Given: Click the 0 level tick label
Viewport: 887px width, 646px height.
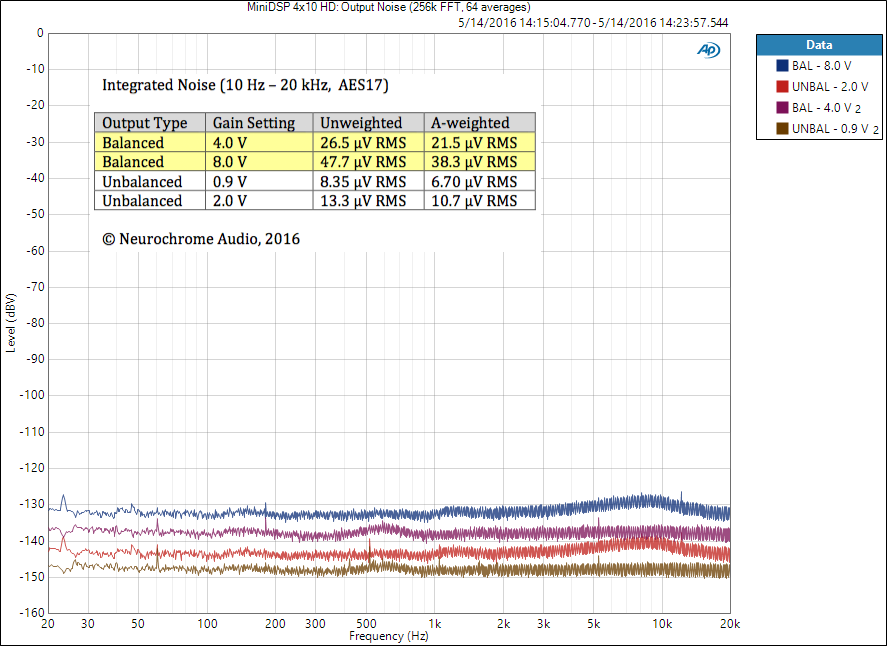Looking at the screenshot, I should point(40,33).
